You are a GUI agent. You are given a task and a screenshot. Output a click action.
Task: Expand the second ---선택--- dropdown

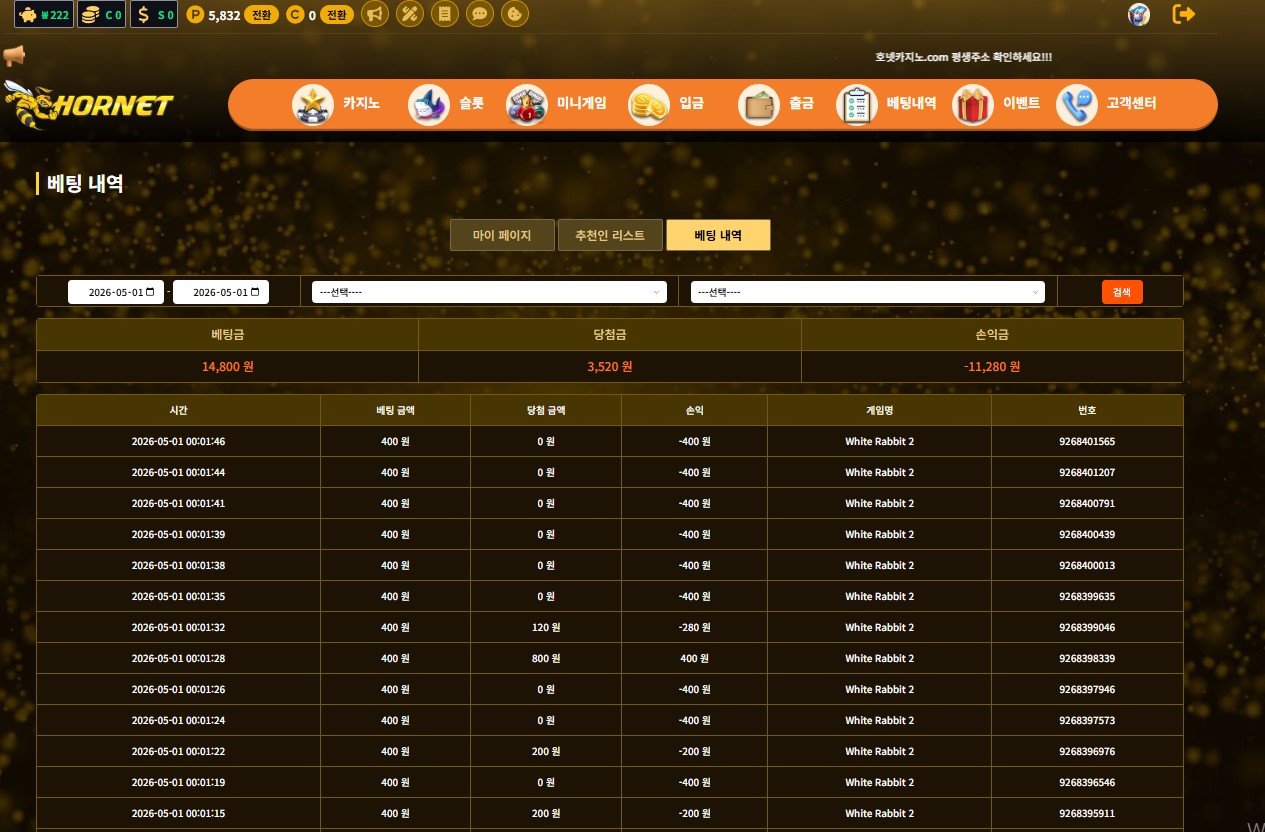[867, 292]
